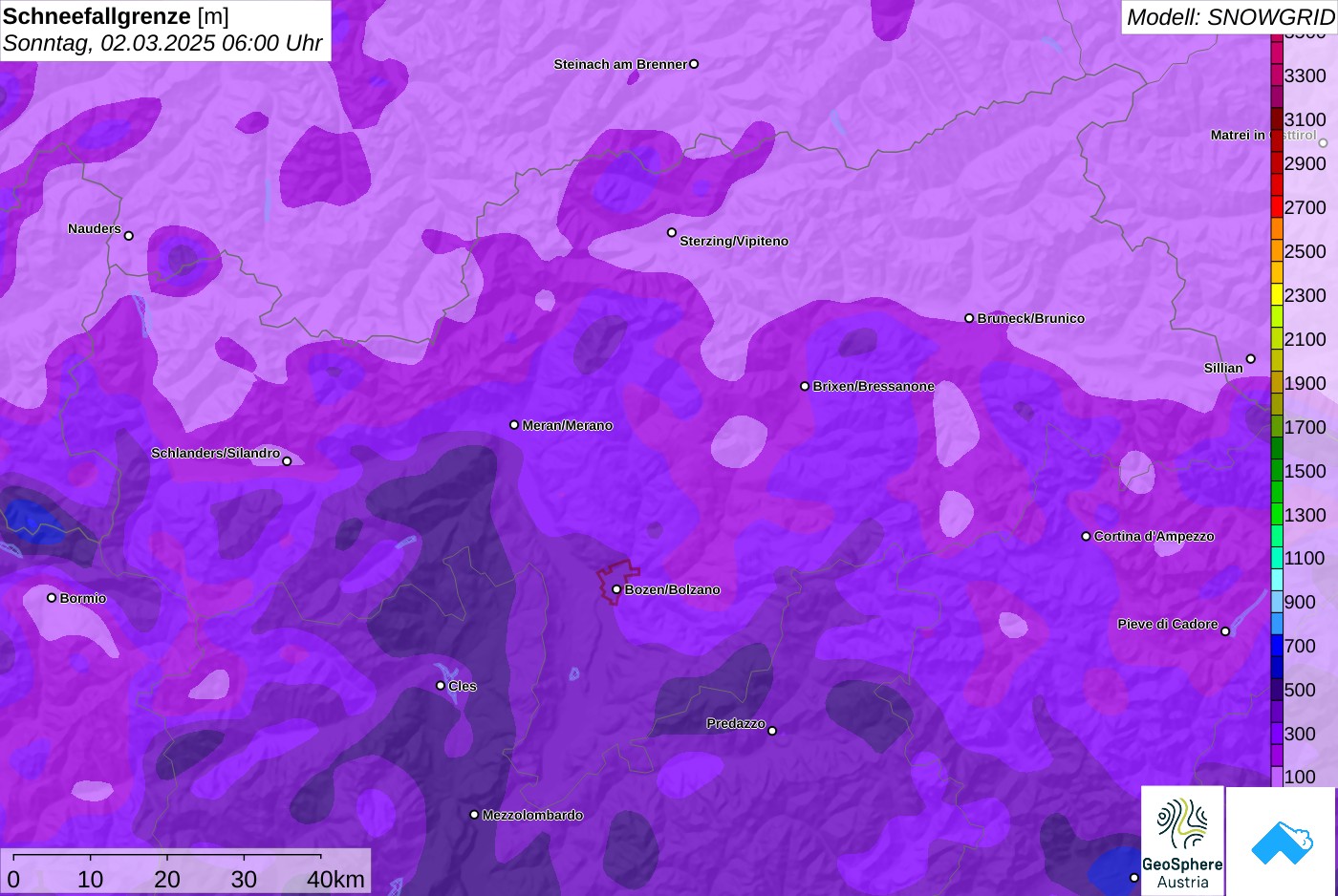Viewport: 1338px width, 896px height.
Task: Click the 2700 m red legend swatch
Action: click(1277, 207)
